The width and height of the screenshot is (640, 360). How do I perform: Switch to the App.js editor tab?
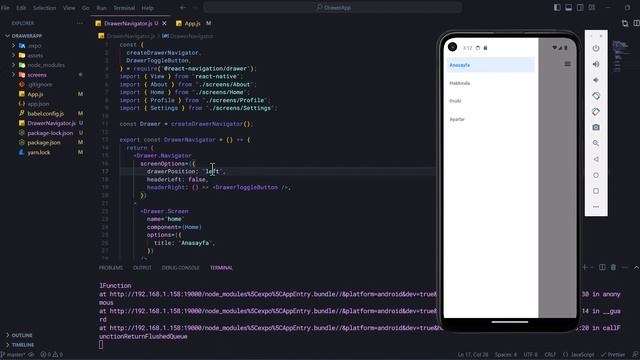[x=193, y=24]
